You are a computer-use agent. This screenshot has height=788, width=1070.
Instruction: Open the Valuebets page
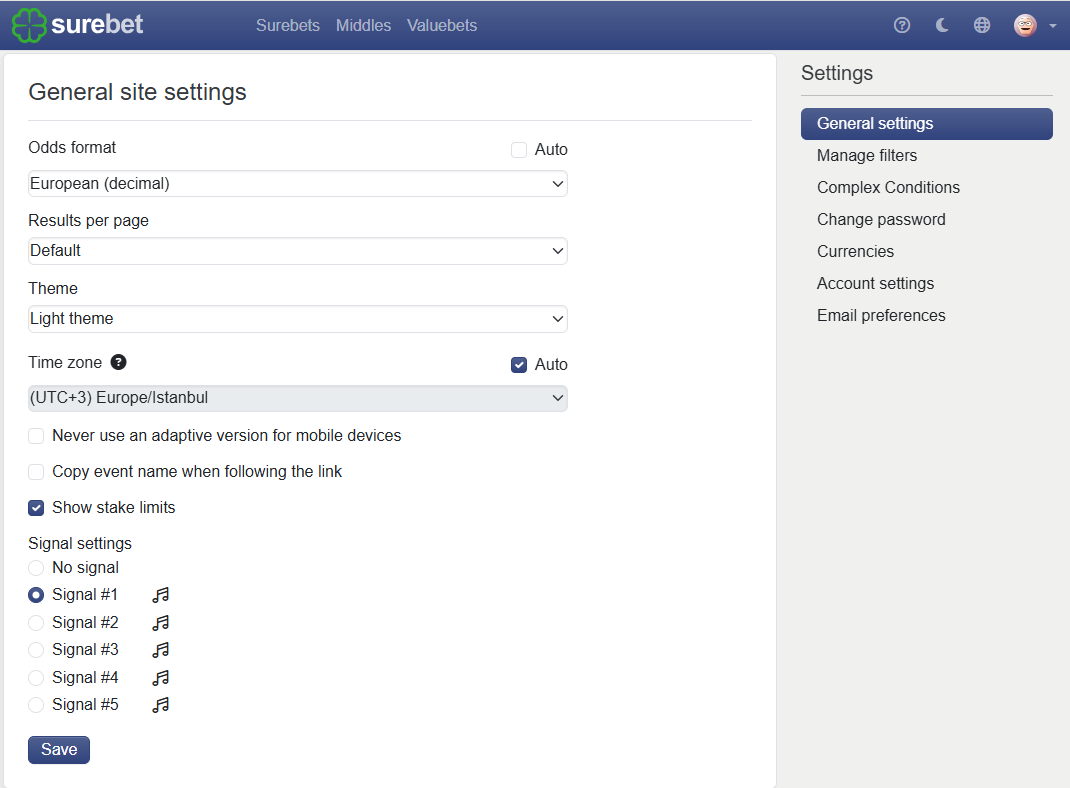click(442, 25)
